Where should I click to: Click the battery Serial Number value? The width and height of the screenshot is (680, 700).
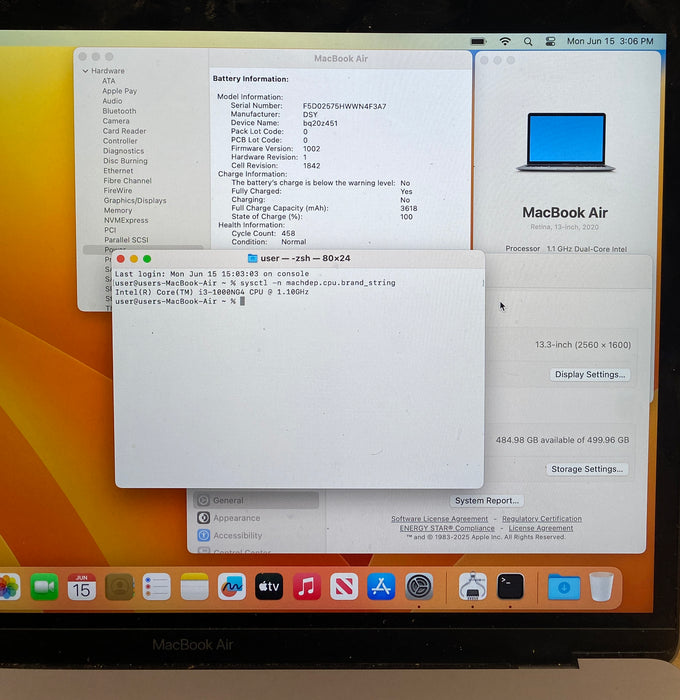point(344,106)
